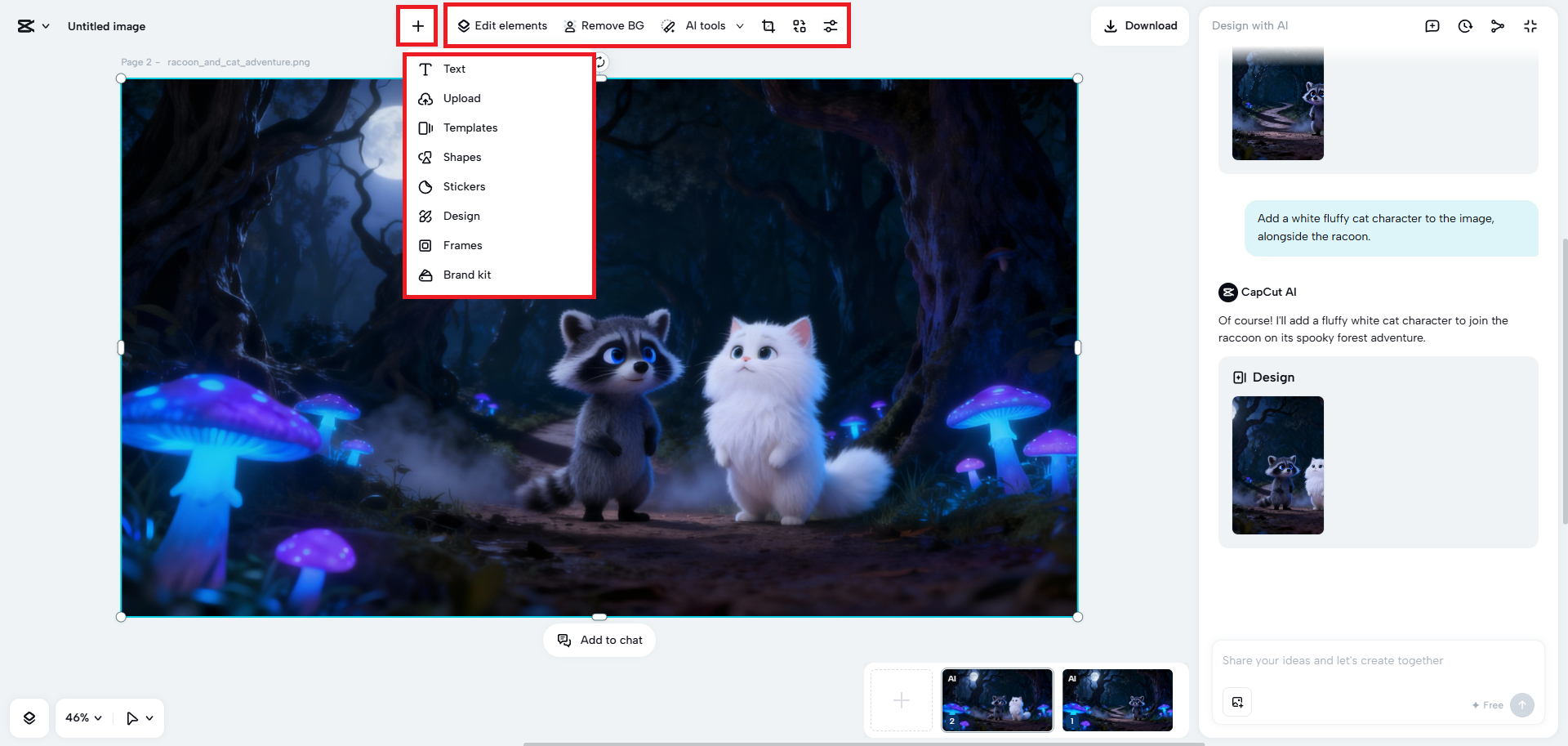Select page 2 thumbnail with raccoon and cat
Viewport: 1568px width, 746px height.
click(x=997, y=700)
